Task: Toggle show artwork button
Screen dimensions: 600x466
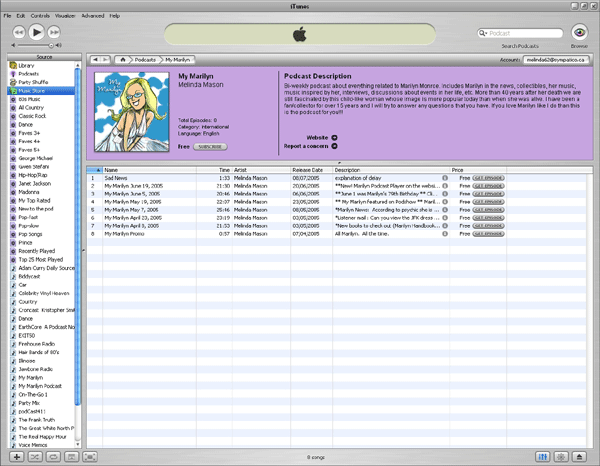Action: pos(71,457)
